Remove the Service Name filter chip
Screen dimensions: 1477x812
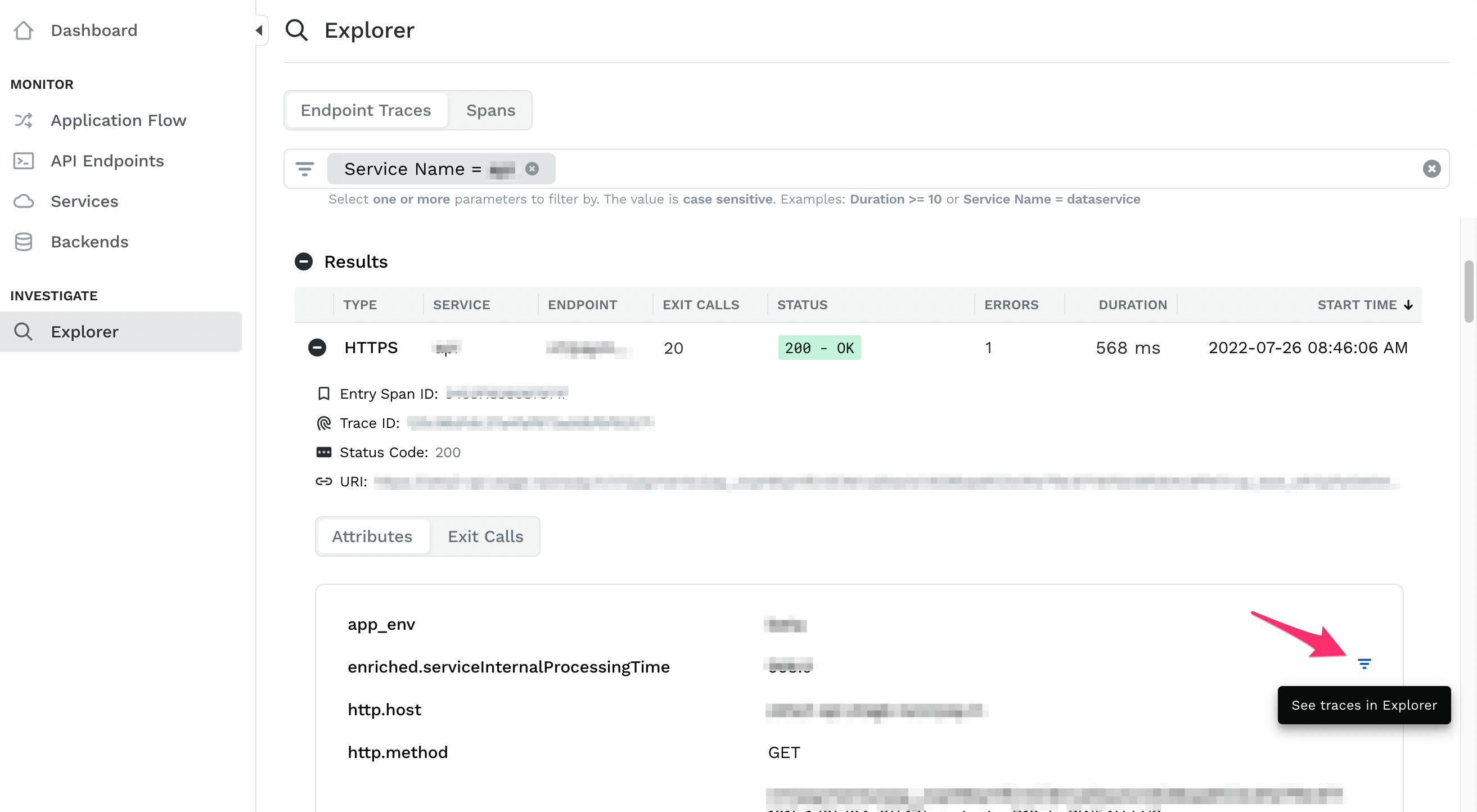coord(532,169)
